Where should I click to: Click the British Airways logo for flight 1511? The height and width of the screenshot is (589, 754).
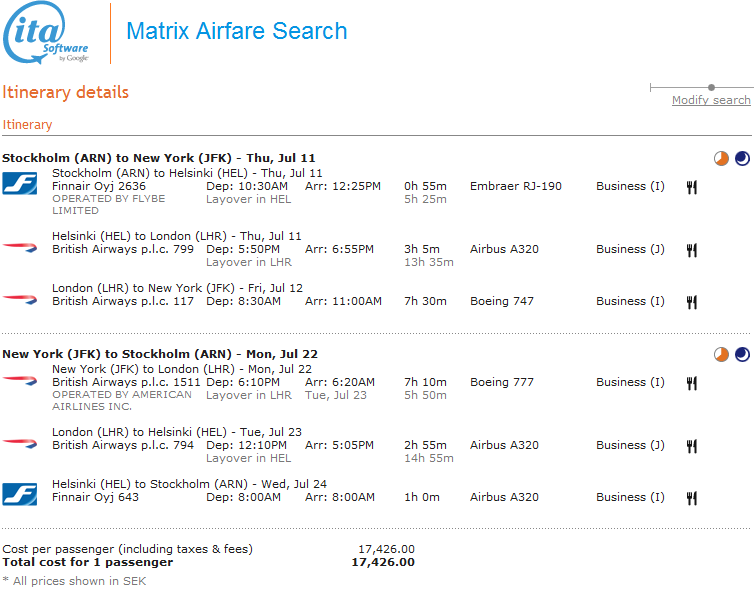point(20,380)
